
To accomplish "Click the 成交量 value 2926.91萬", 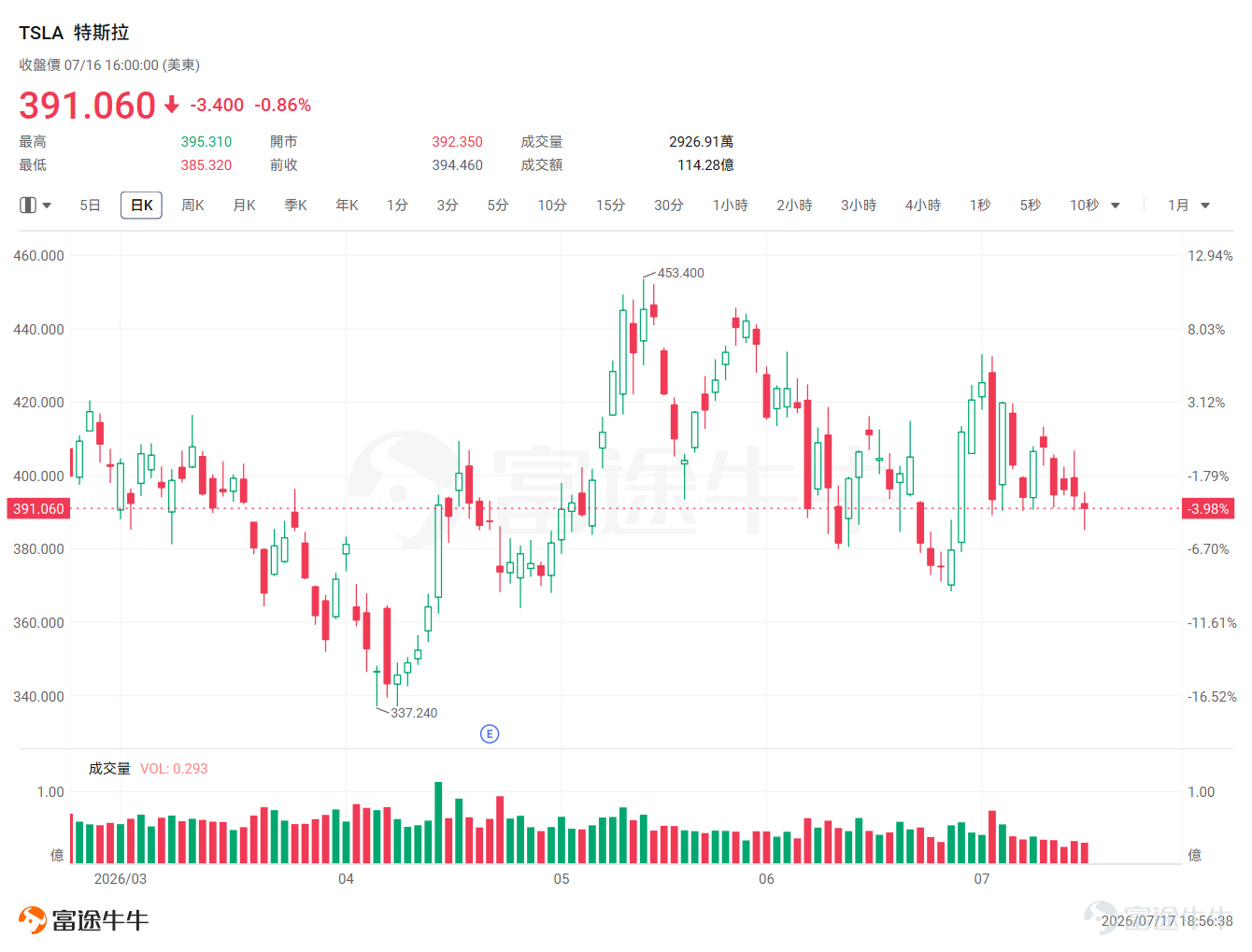I will [x=701, y=142].
